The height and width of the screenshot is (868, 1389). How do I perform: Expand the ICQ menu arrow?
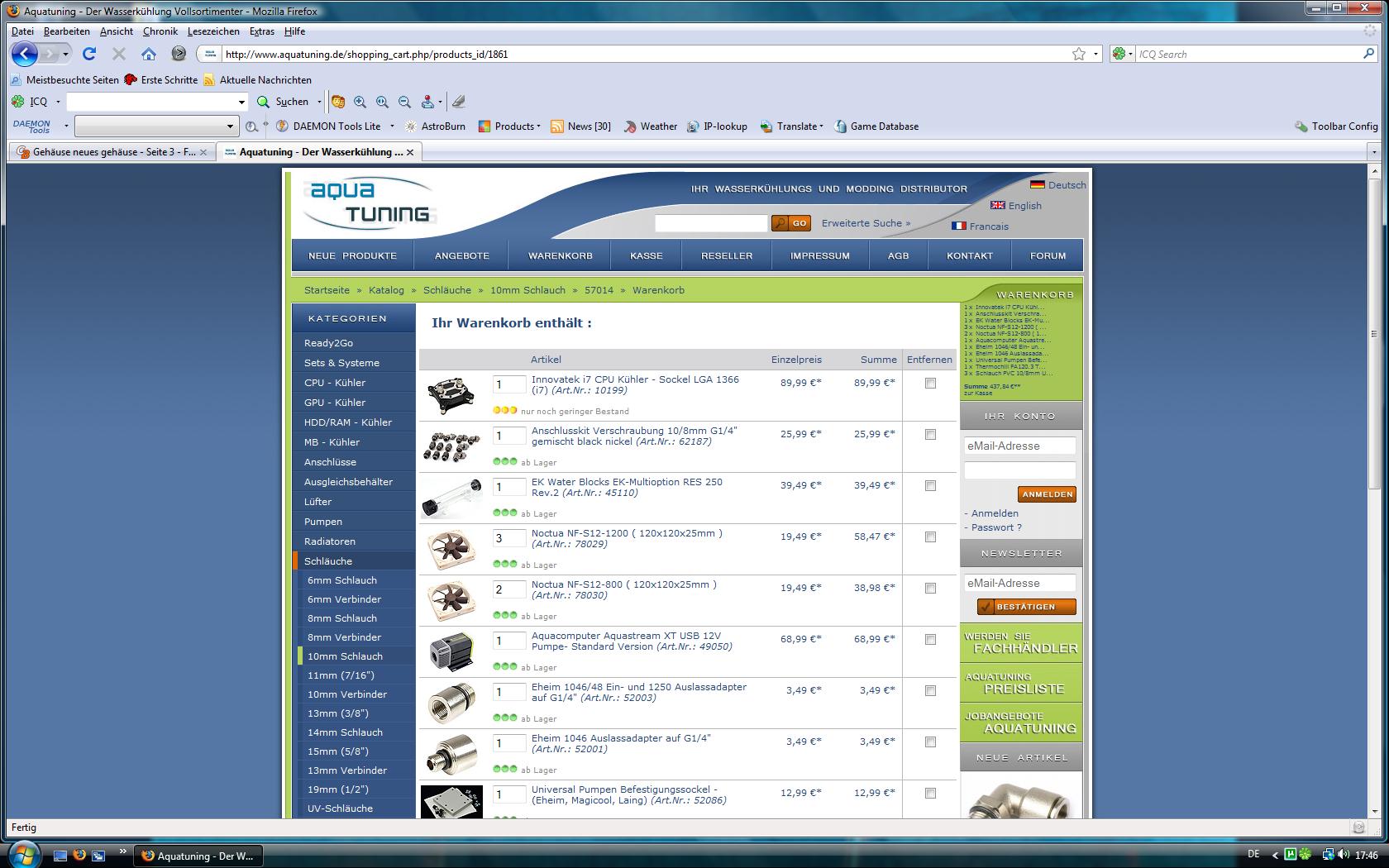58,102
